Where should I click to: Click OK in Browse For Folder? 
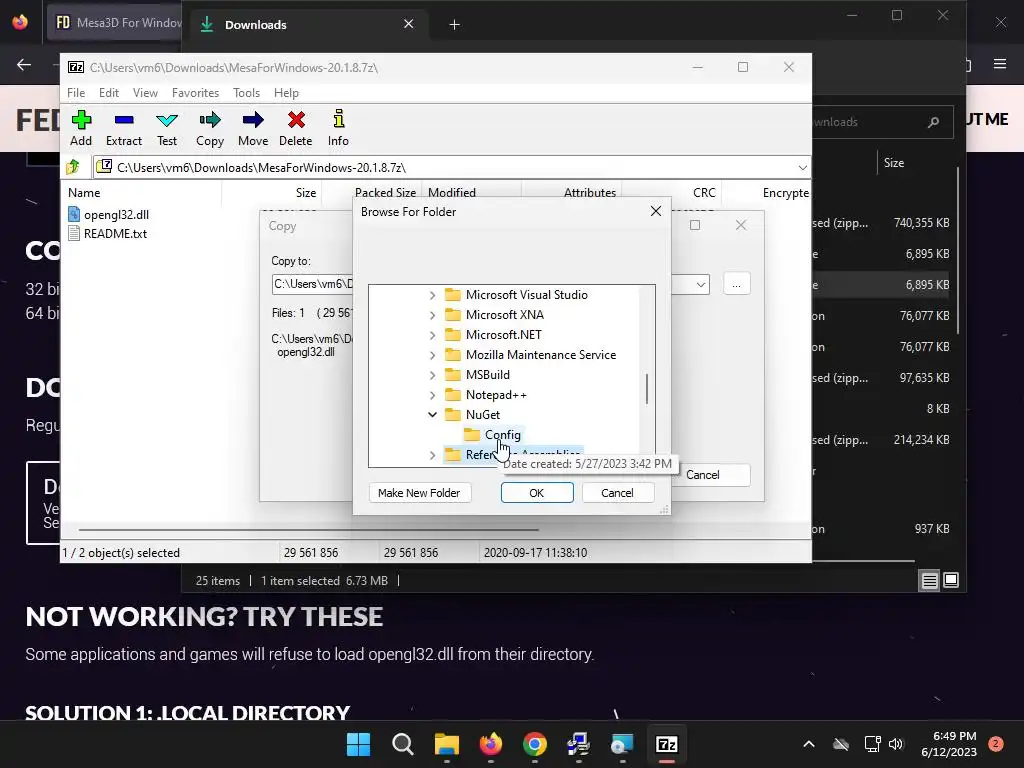(x=537, y=493)
